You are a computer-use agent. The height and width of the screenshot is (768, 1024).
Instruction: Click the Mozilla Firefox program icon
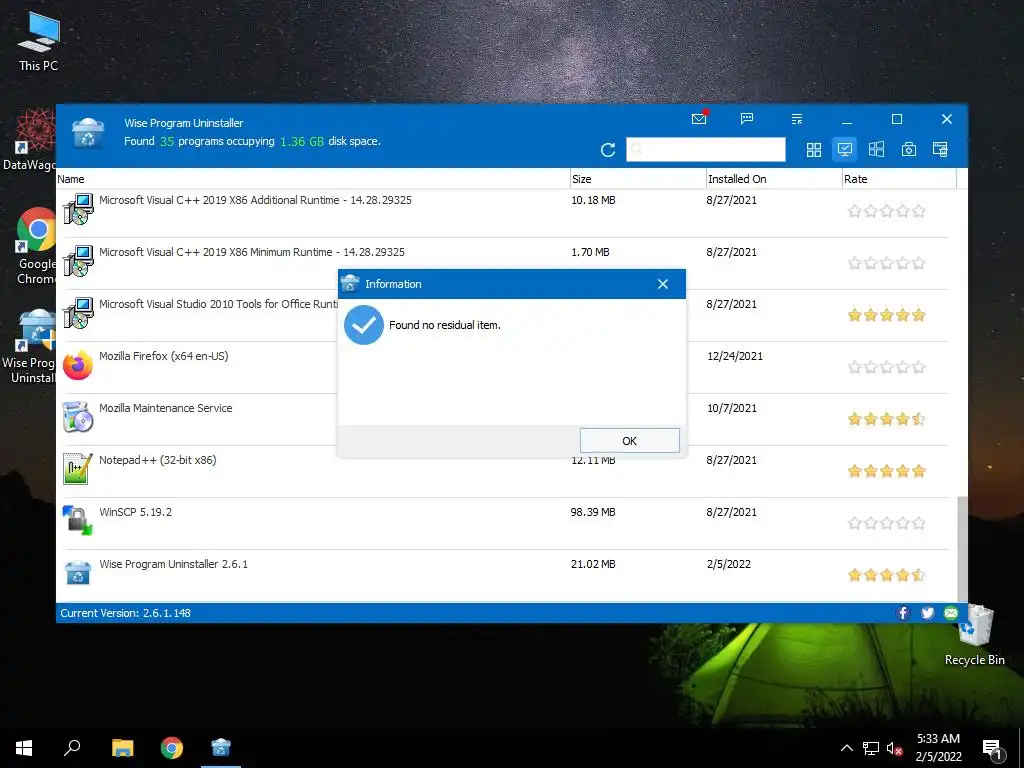(78, 365)
